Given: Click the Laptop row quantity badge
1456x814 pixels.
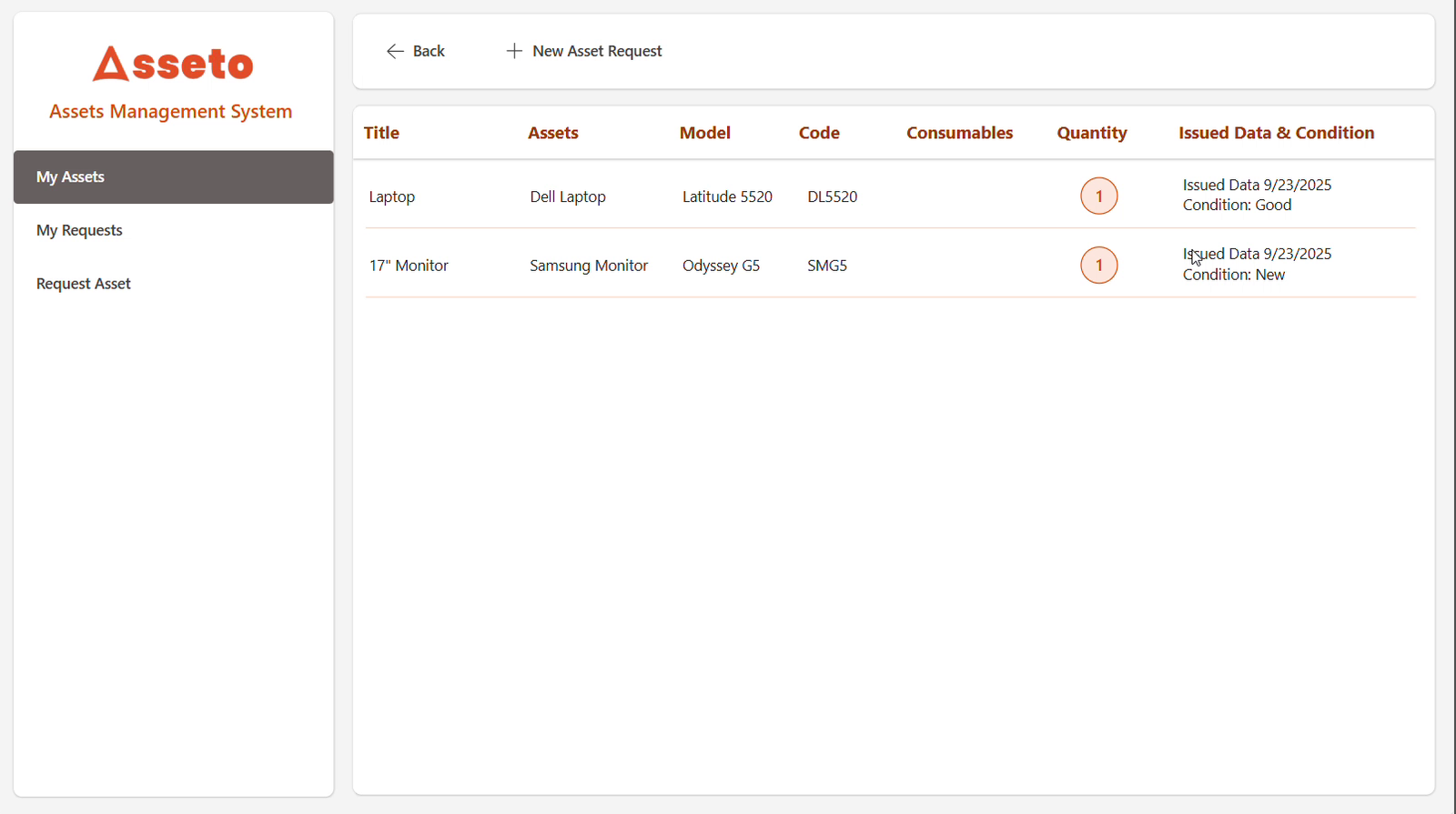Looking at the screenshot, I should (x=1098, y=196).
